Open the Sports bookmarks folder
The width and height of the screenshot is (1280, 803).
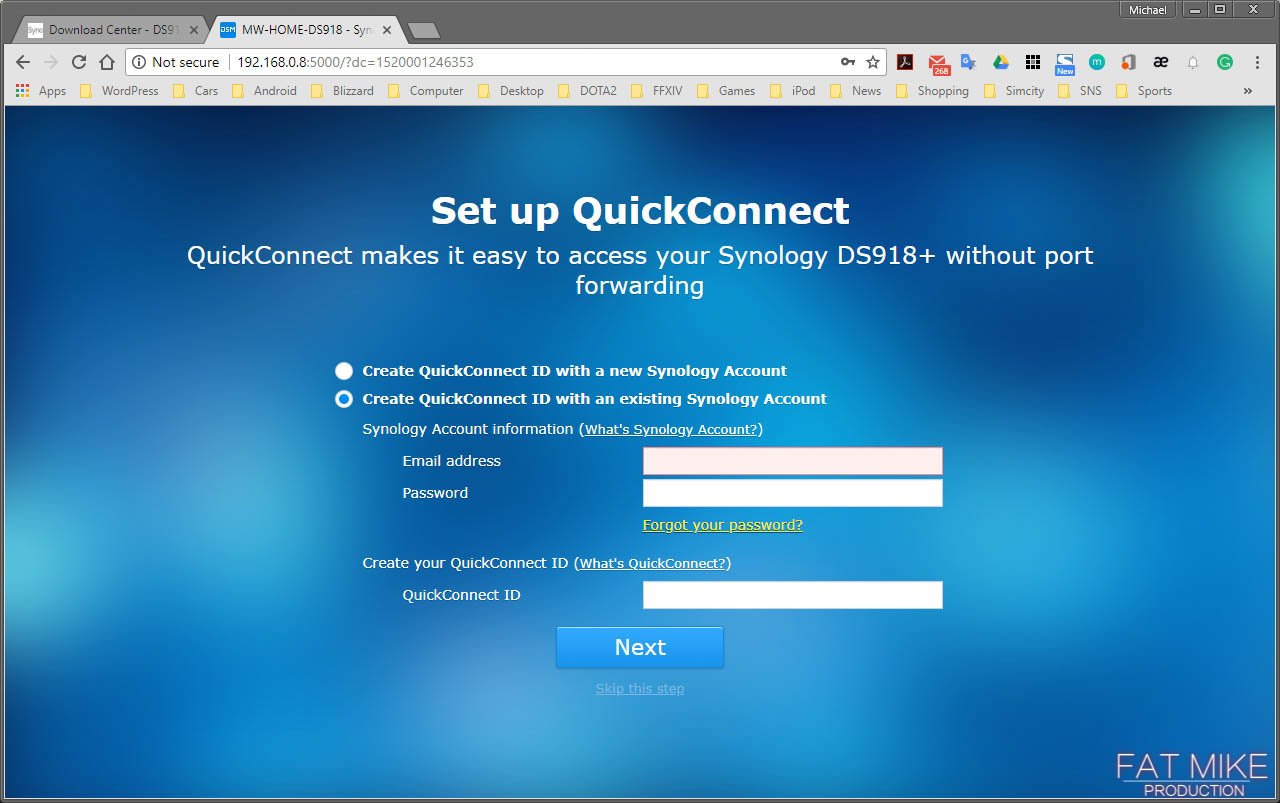pos(1143,90)
